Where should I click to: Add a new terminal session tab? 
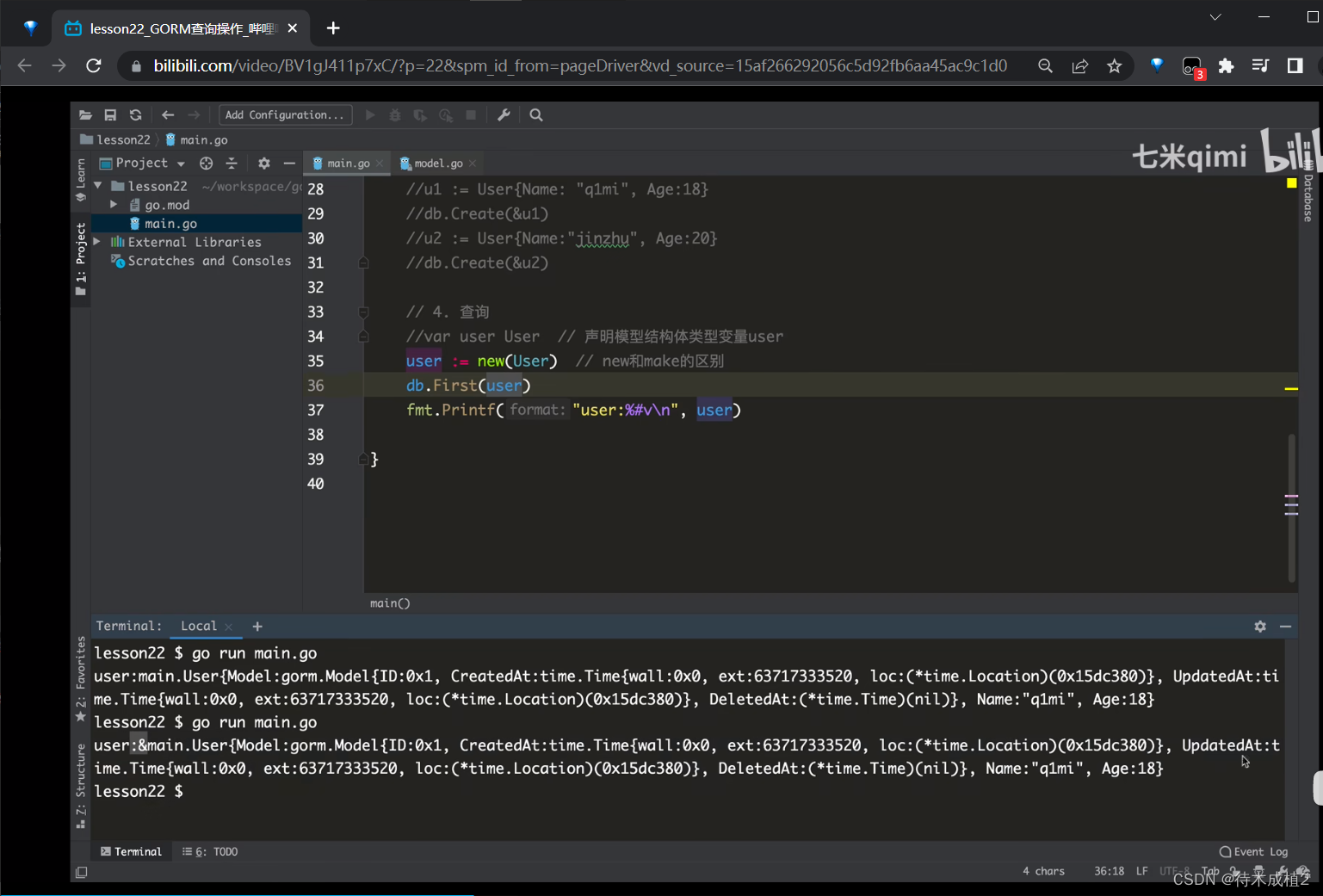tap(257, 627)
